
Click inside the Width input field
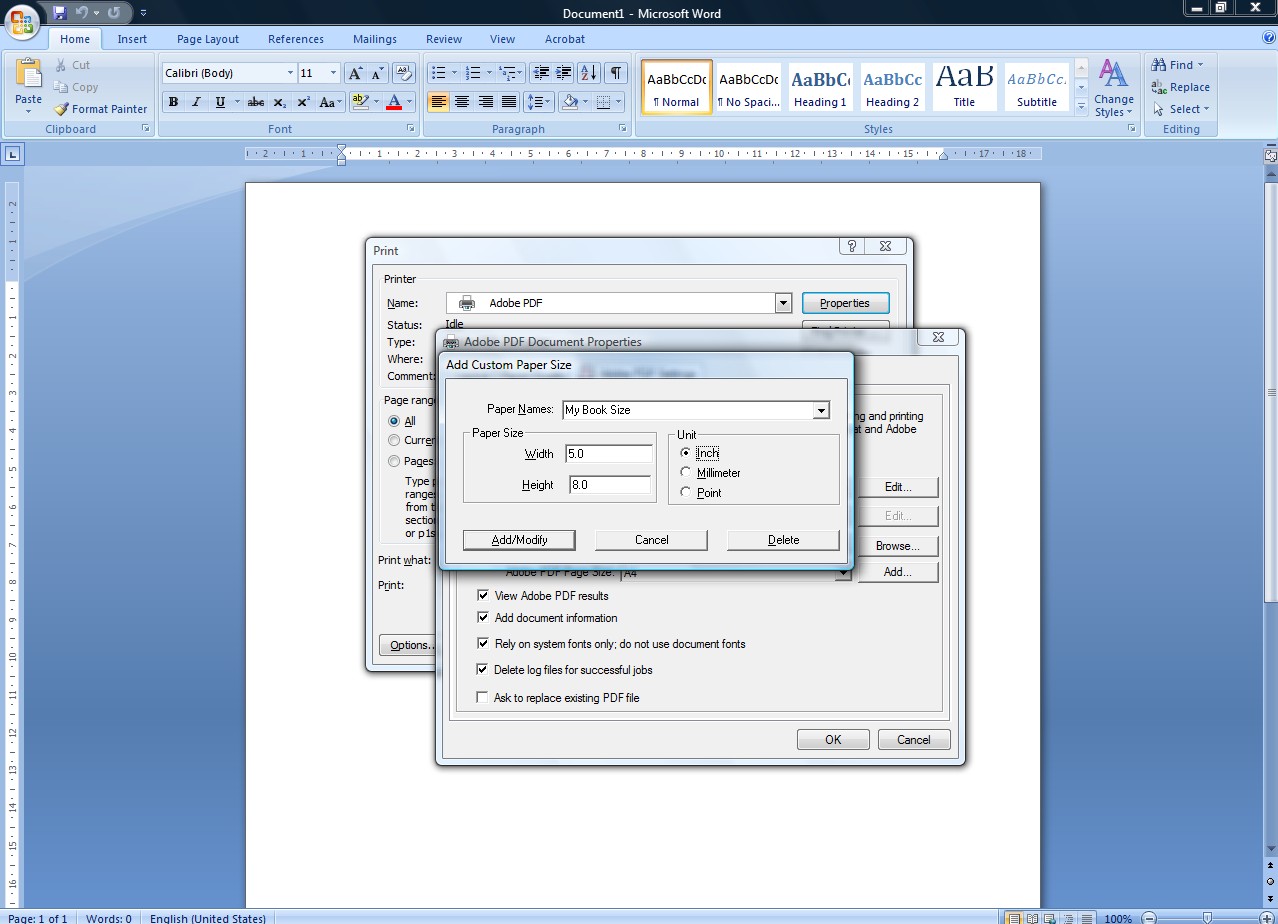(609, 453)
